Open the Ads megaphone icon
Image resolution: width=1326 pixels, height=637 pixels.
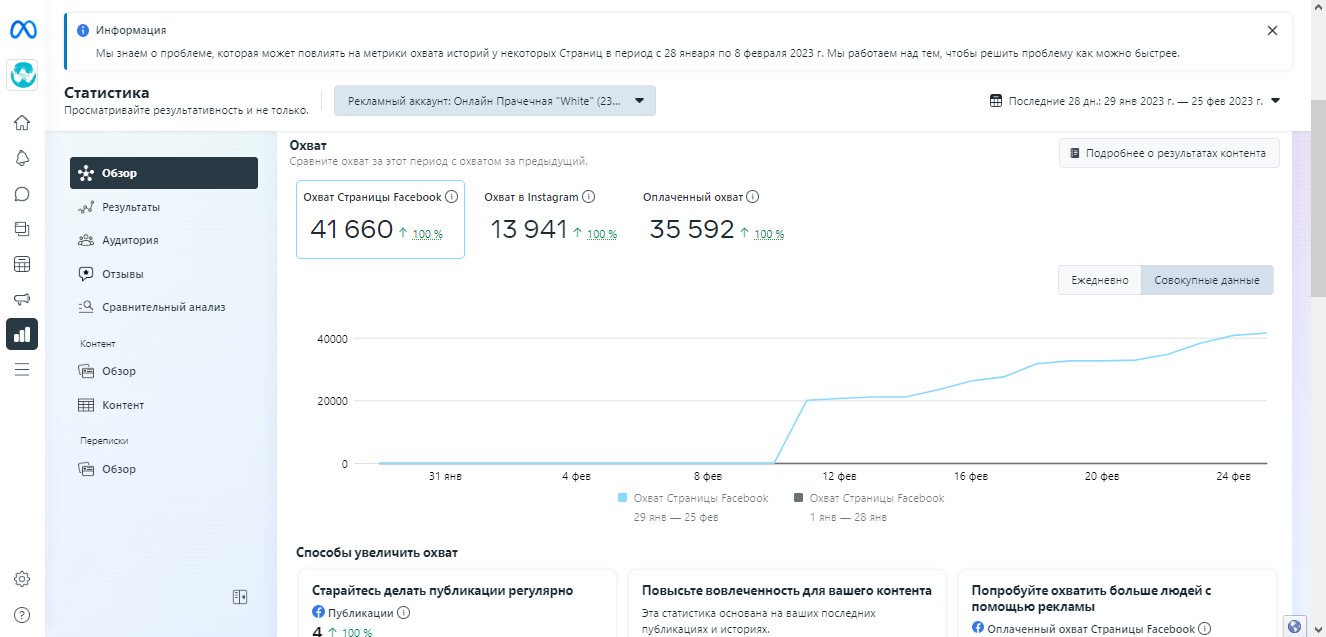22,299
